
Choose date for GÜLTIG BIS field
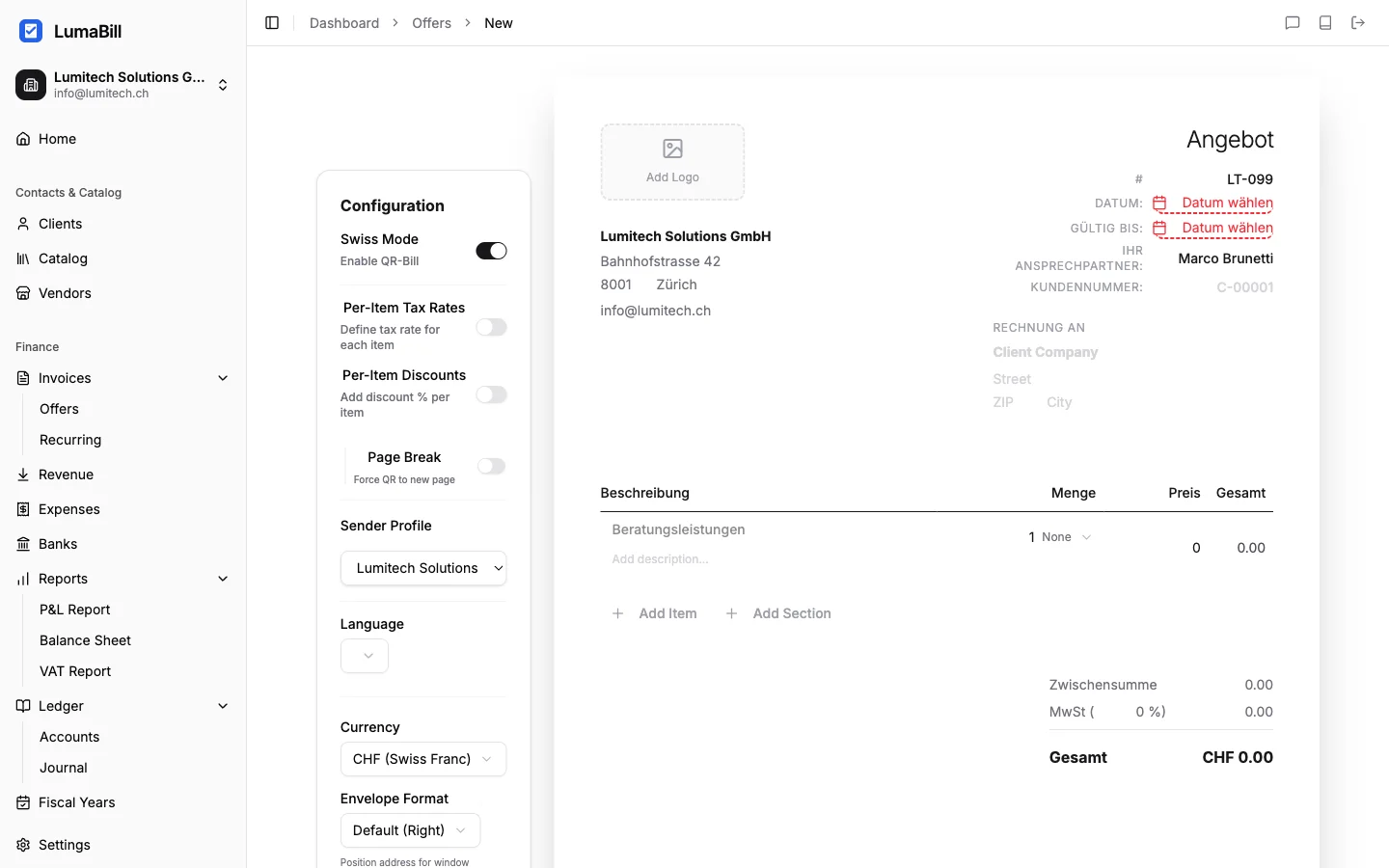click(x=1226, y=229)
